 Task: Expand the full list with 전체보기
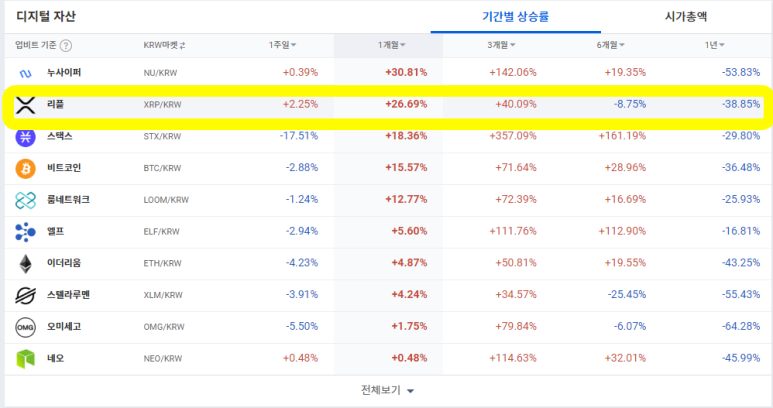(387, 390)
